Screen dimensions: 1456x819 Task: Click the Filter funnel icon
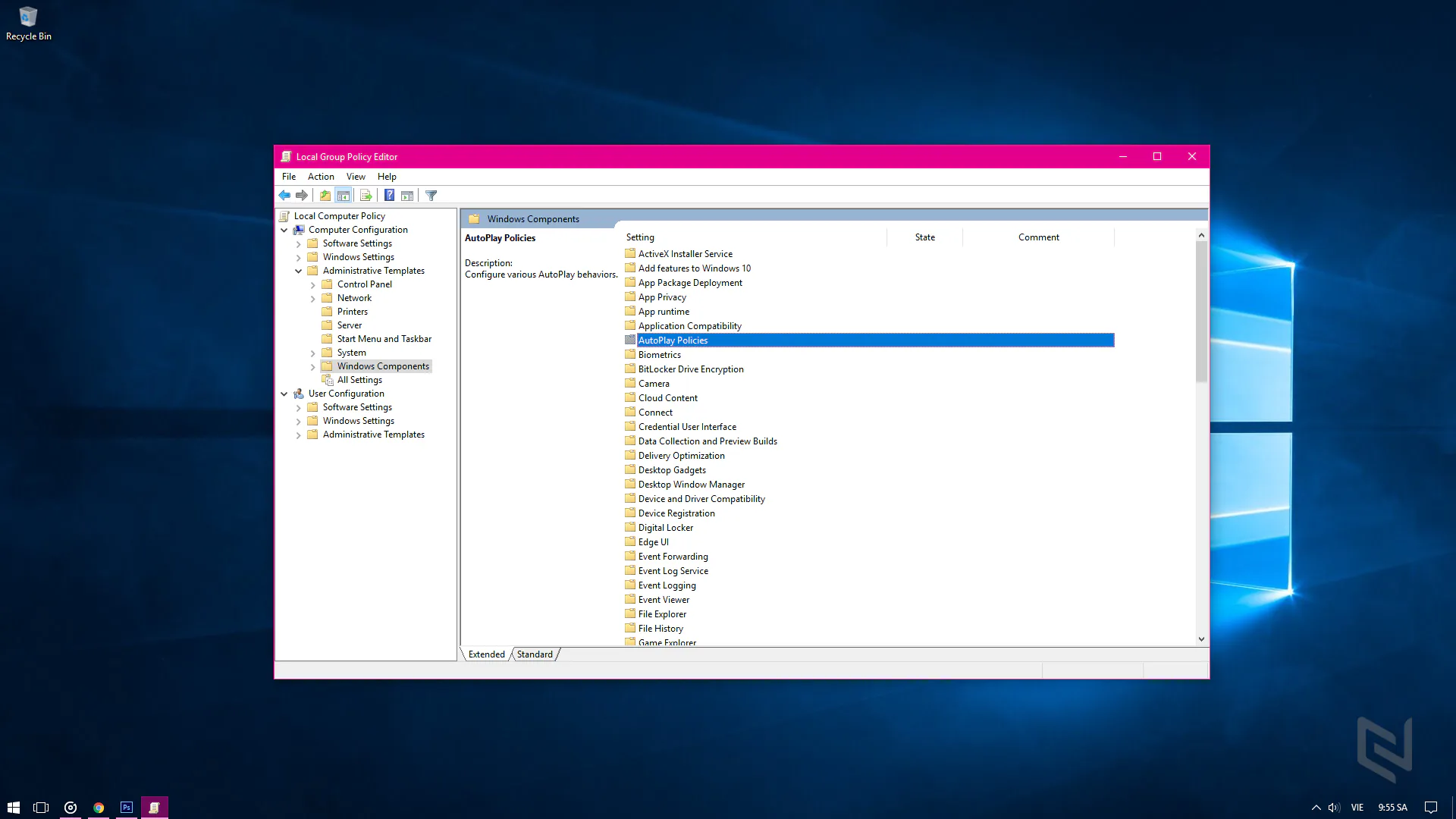[431, 196]
